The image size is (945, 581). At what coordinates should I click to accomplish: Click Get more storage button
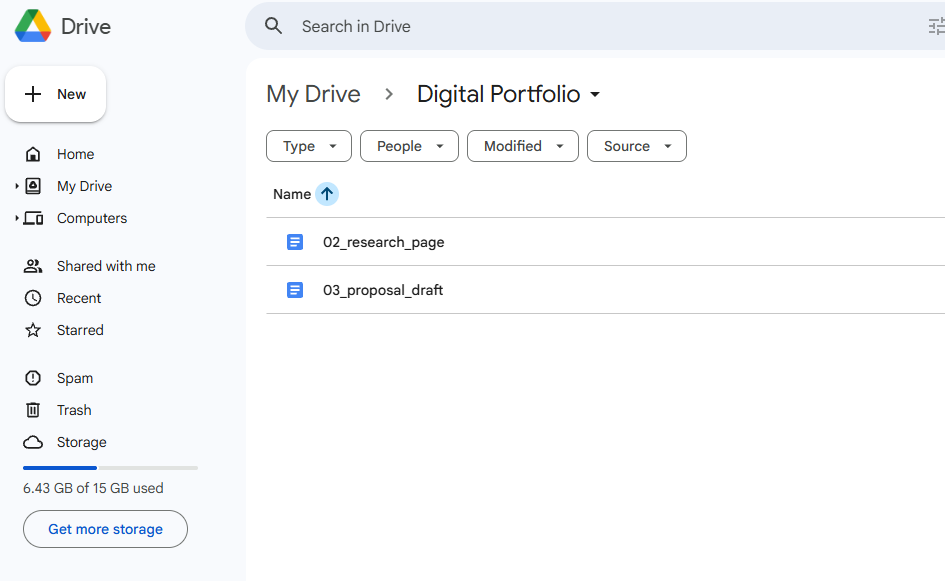click(105, 529)
